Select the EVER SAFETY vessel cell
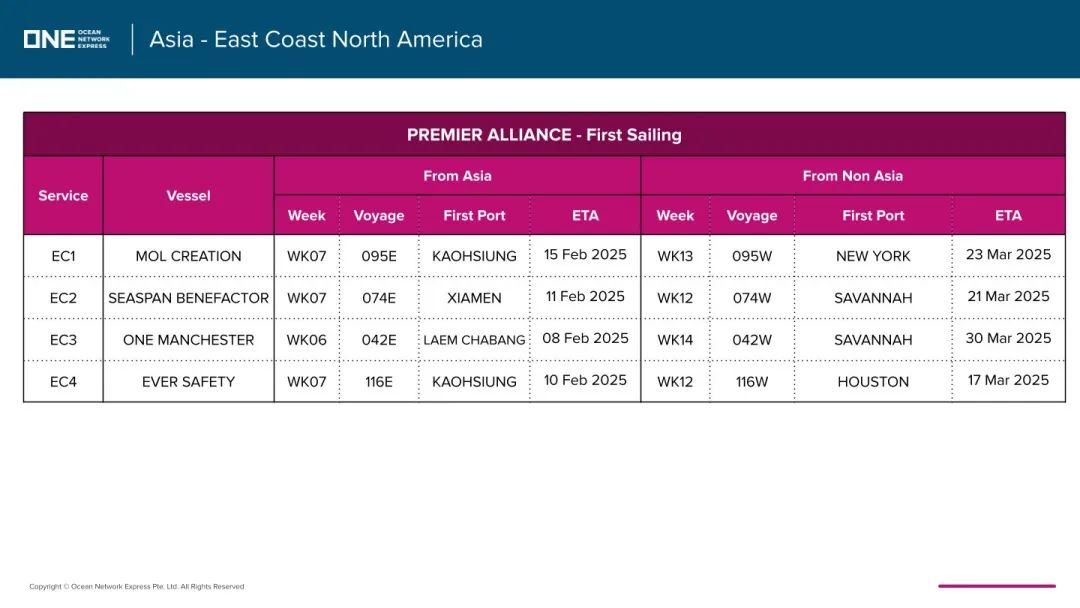Viewport: 1080px width, 608px height. 188,381
